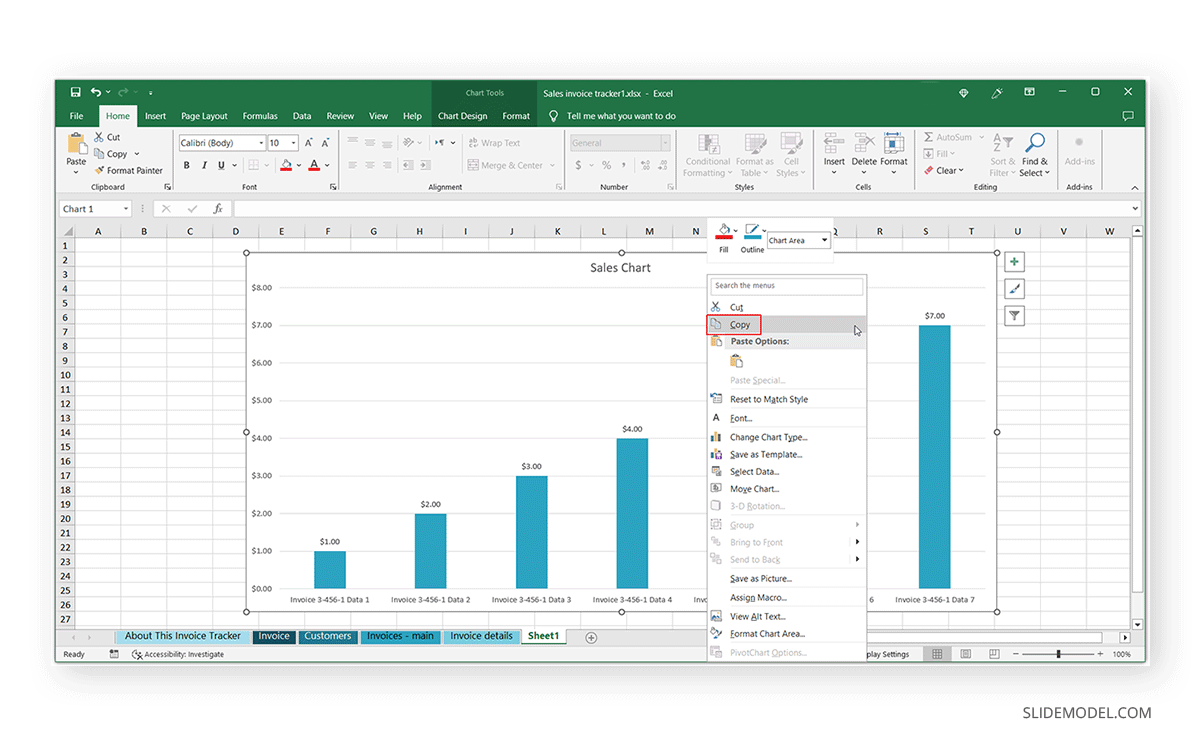Open the Chart Area dropdown
Screen dimensions: 1200x743
pyautogui.click(x=797, y=240)
